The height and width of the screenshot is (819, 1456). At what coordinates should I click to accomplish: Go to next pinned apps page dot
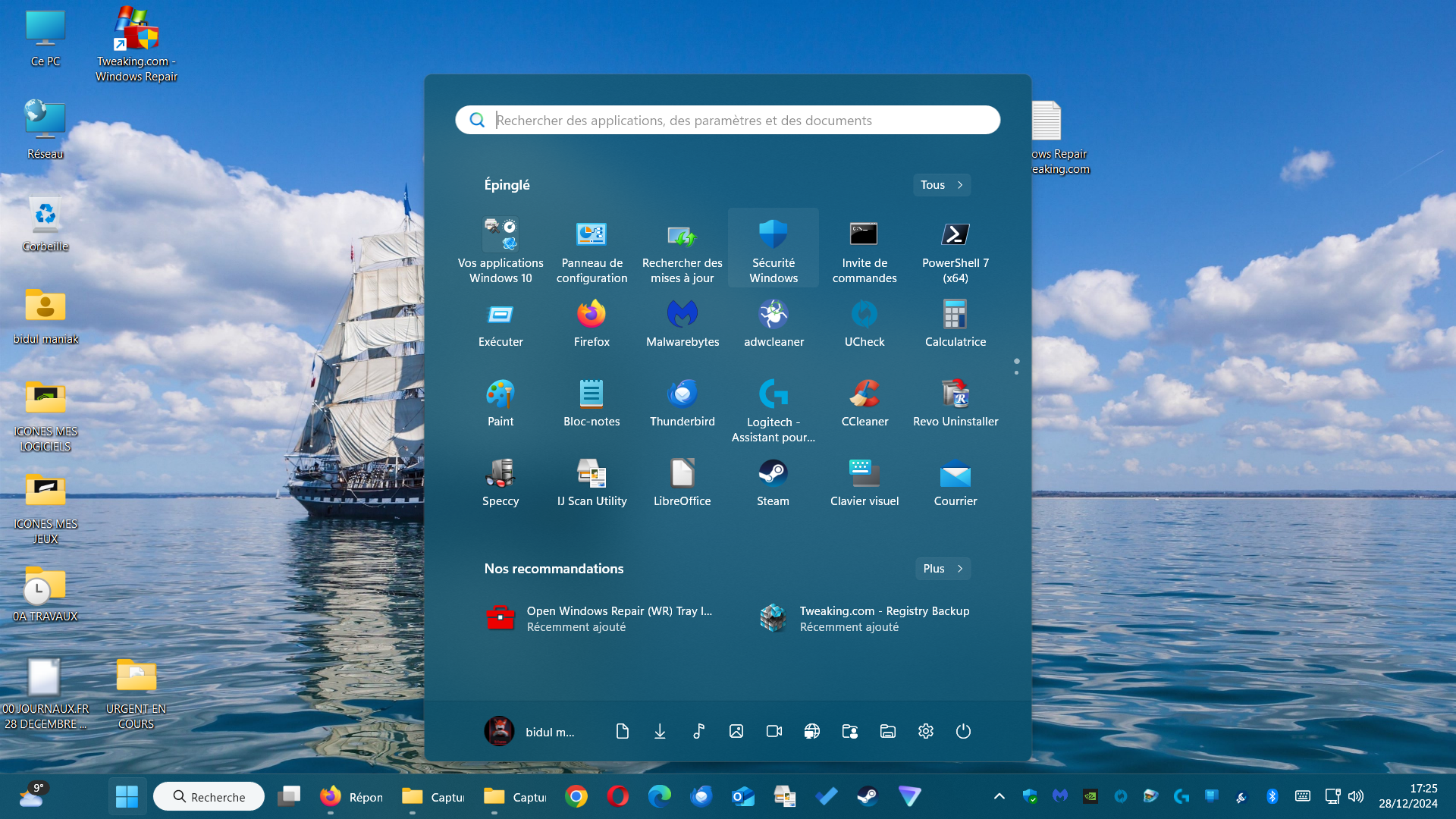[x=1017, y=372]
